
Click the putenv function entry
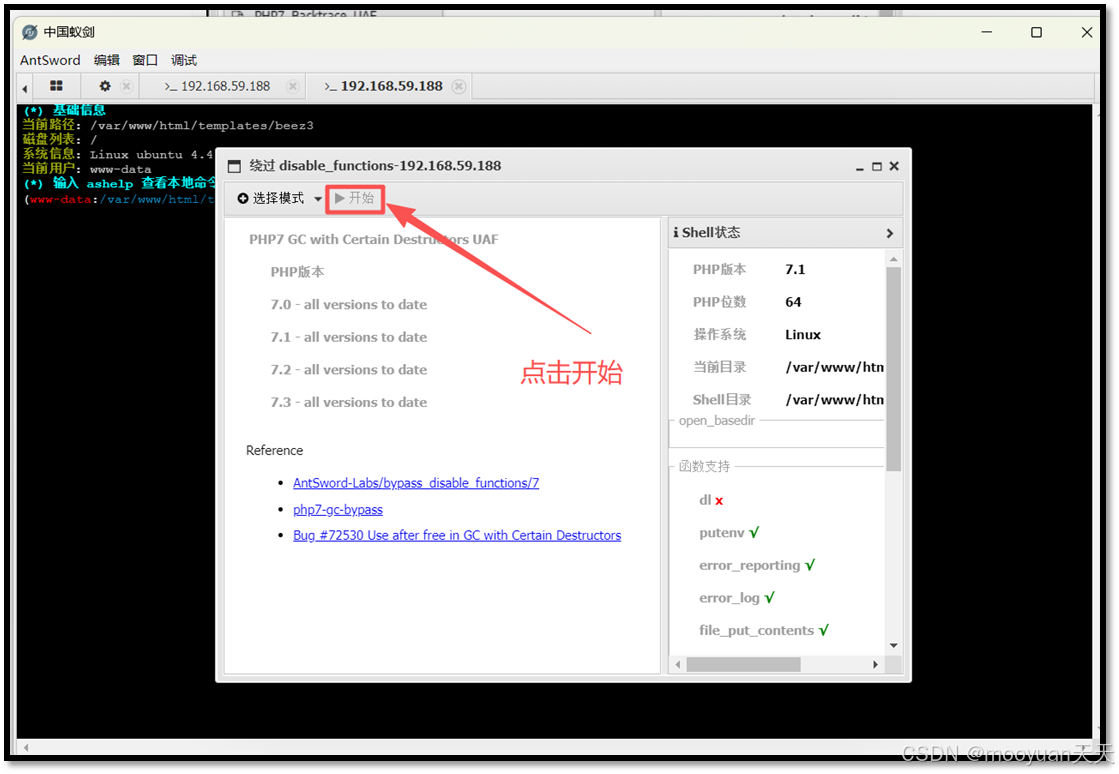729,533
